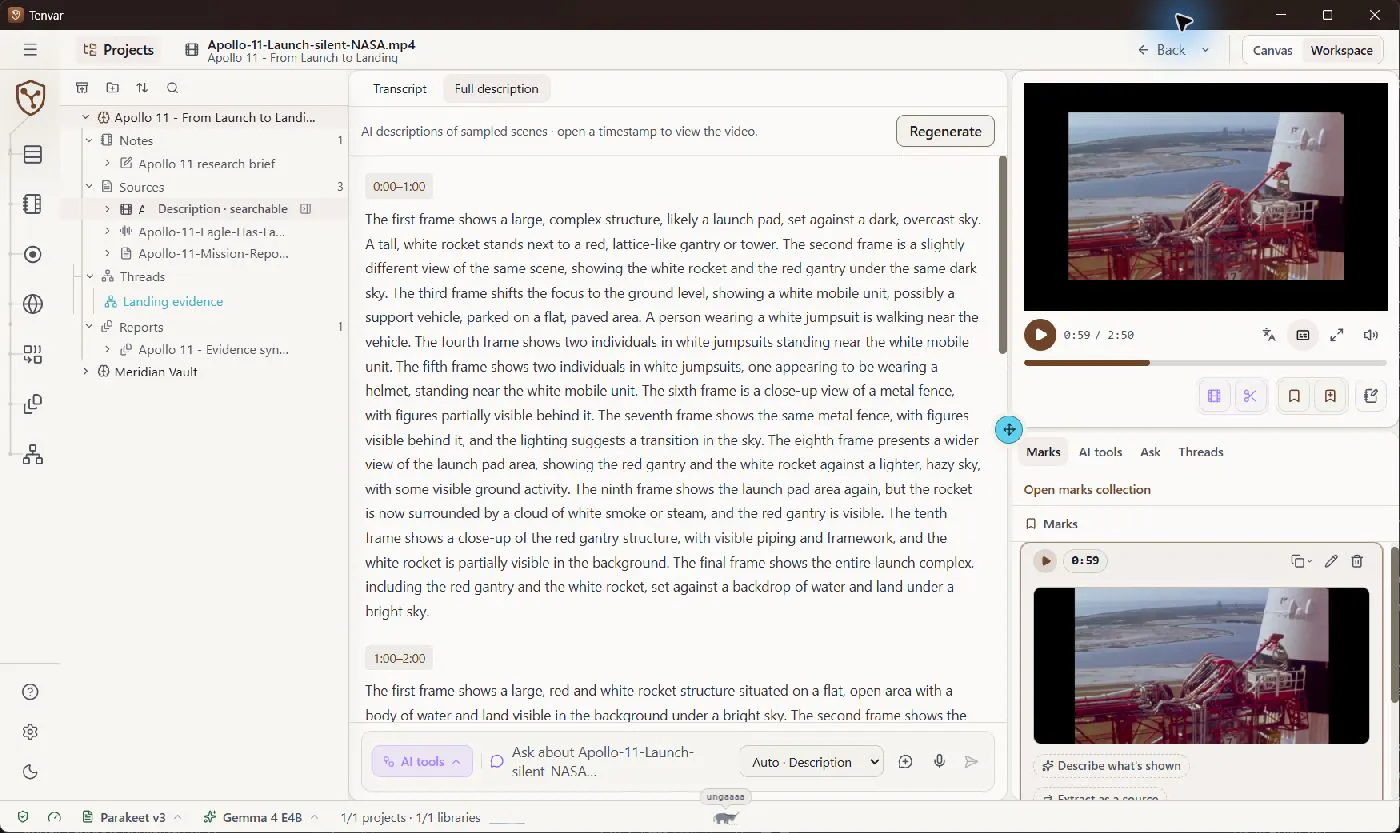The height and width of the screenshot is (833, 1400).
Task: Click the film frame capture icon
Action: pos(1214,396)
